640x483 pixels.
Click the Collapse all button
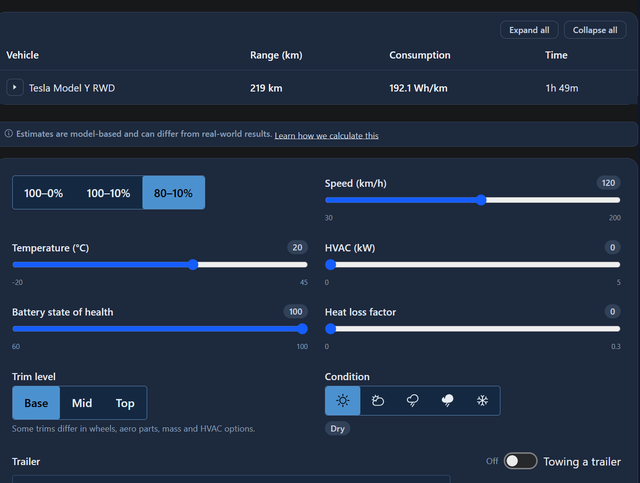595,30
